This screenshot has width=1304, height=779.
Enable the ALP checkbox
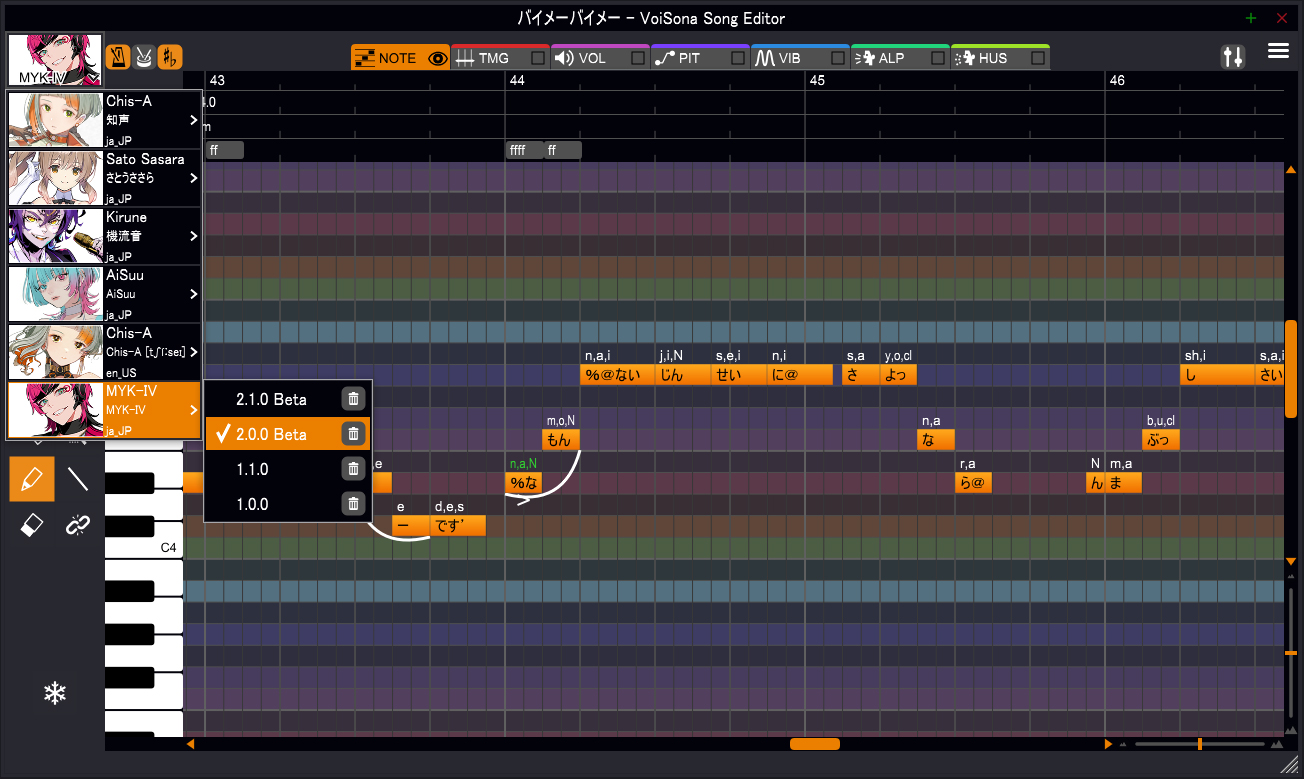[938, 58]
